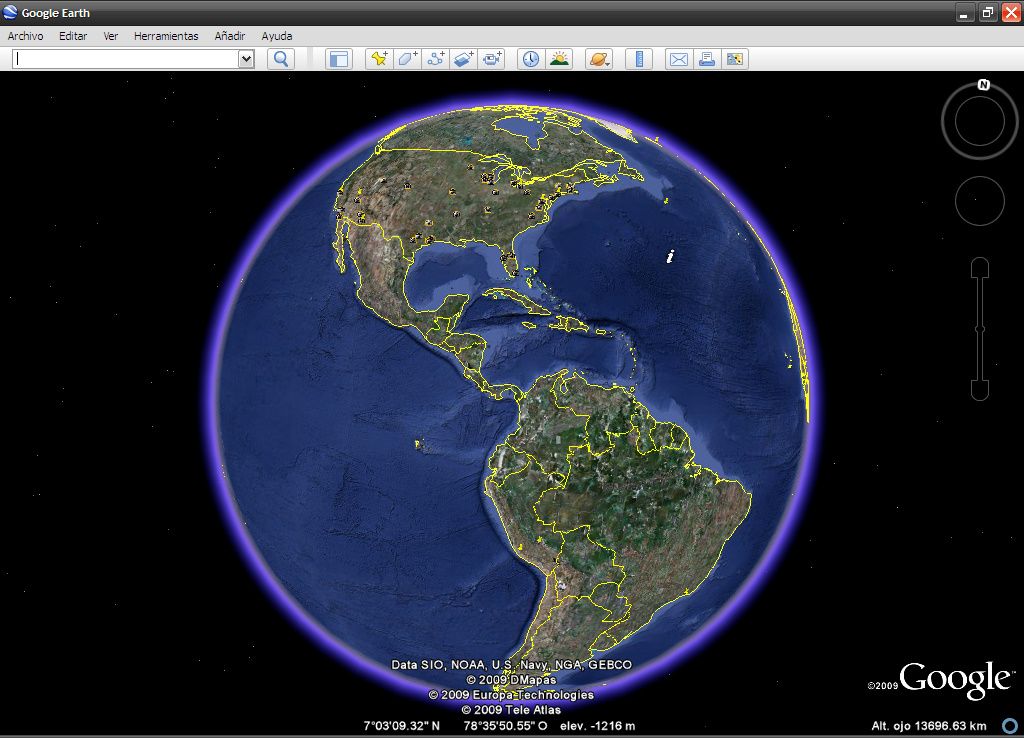Start recording a tour with the camera icon
The image size is (1024, 738).
[492, 59]
